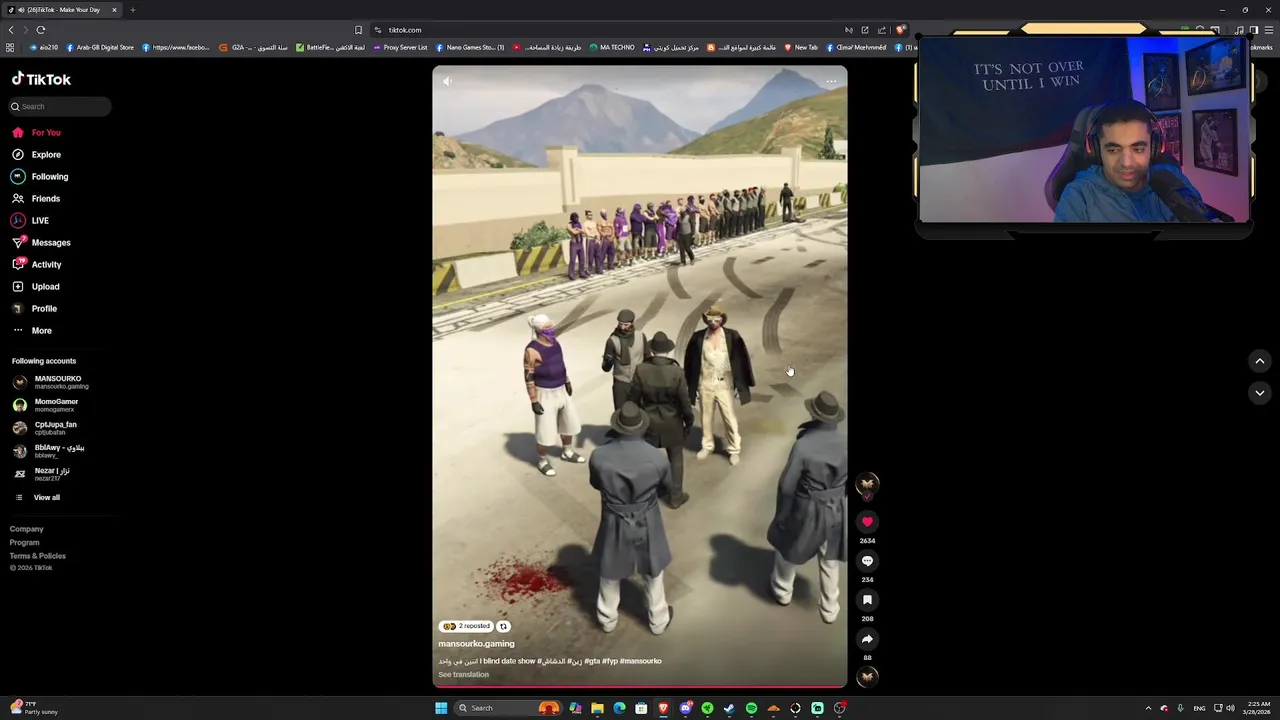The height and width of the screenshot is (720, 1280).
Task: Toggle the video mute speaker icon
Action: point(448,81)
